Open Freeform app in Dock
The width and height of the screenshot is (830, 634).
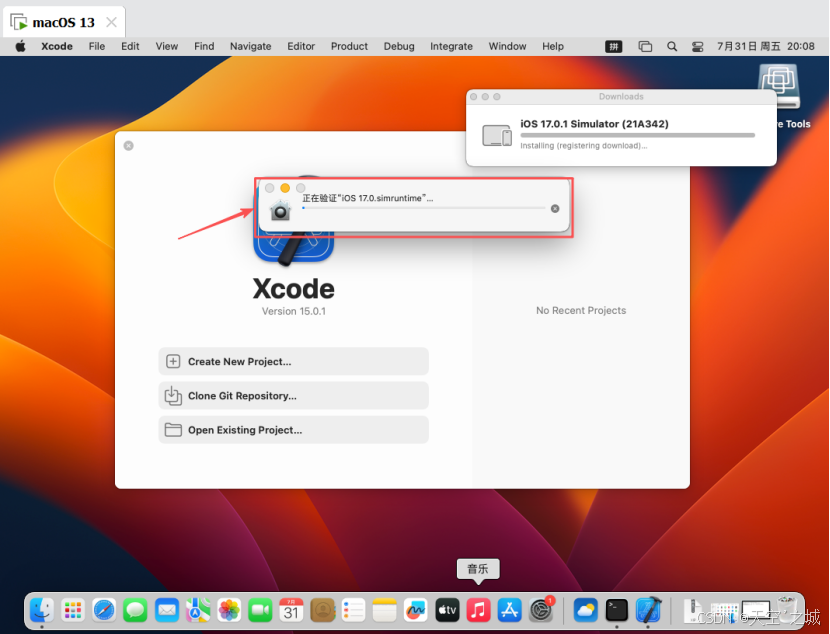coord(416,610)
